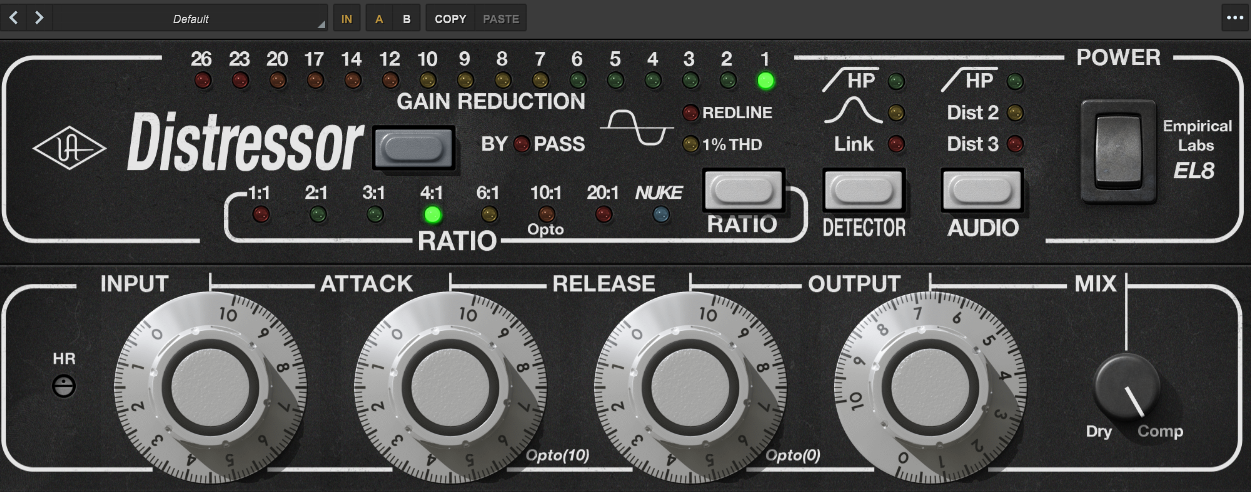Select the 2:1 ratio LED
The width and height of the screenshot is (1251, 492).
(x=319, y=213)
